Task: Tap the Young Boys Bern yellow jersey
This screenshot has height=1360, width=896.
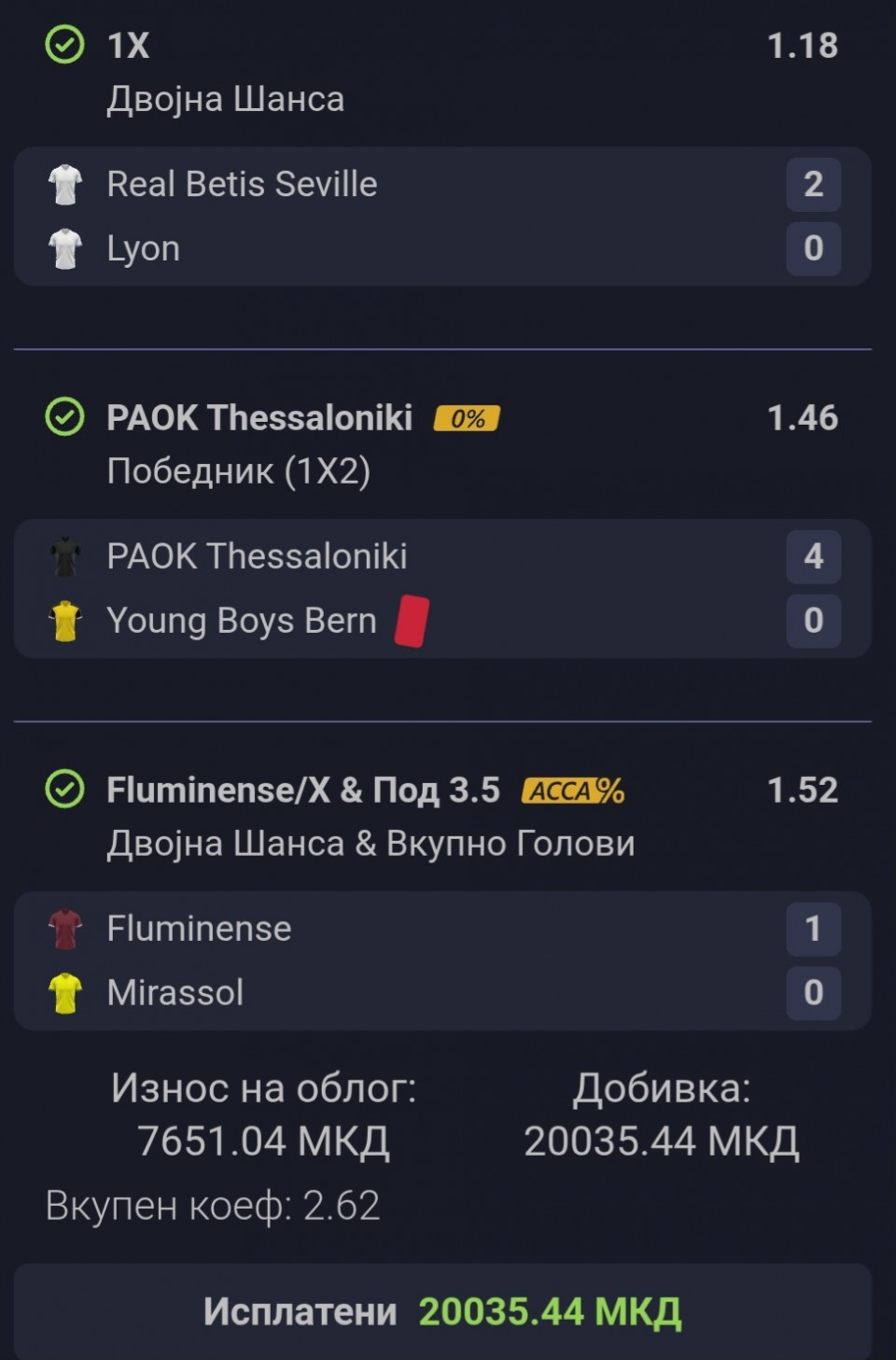Action: 65,621
